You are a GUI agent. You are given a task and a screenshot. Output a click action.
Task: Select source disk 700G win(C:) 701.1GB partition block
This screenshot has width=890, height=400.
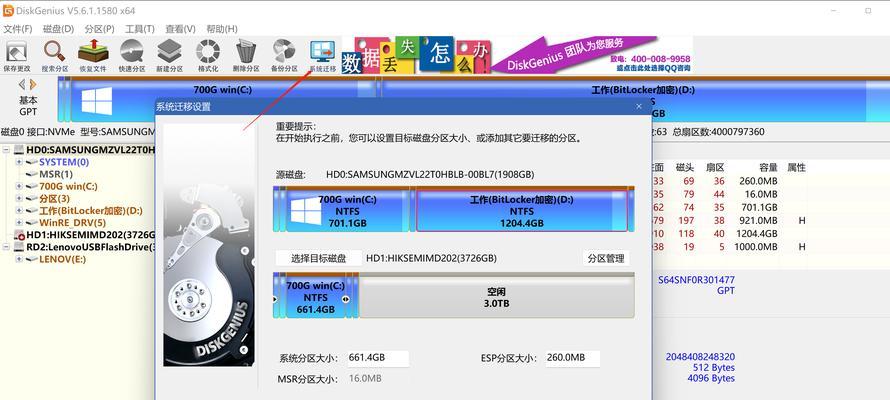[x=347, y=210]
